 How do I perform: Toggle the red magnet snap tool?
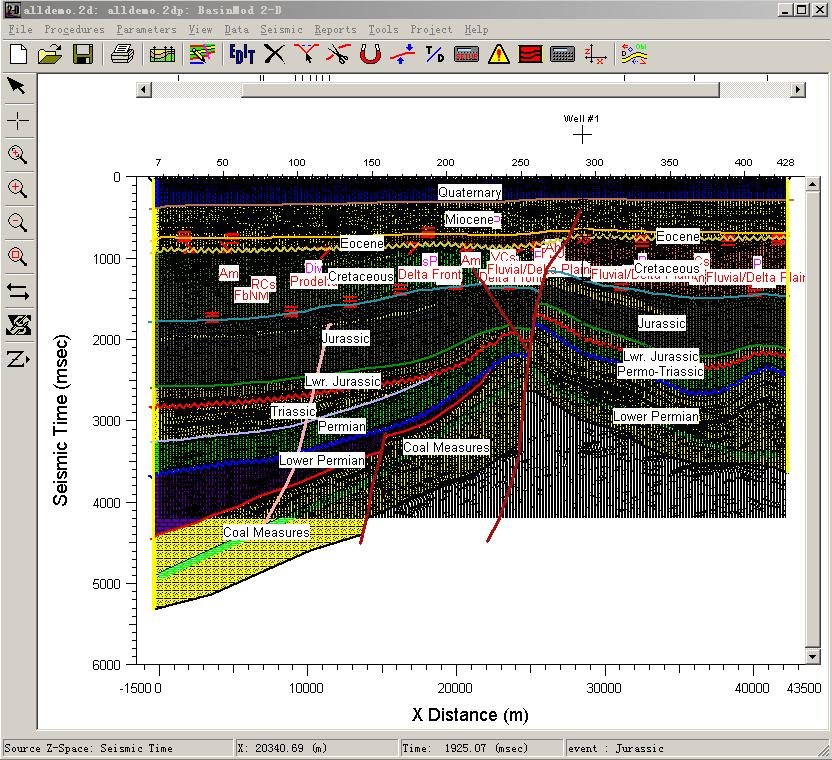coord(370,54)
